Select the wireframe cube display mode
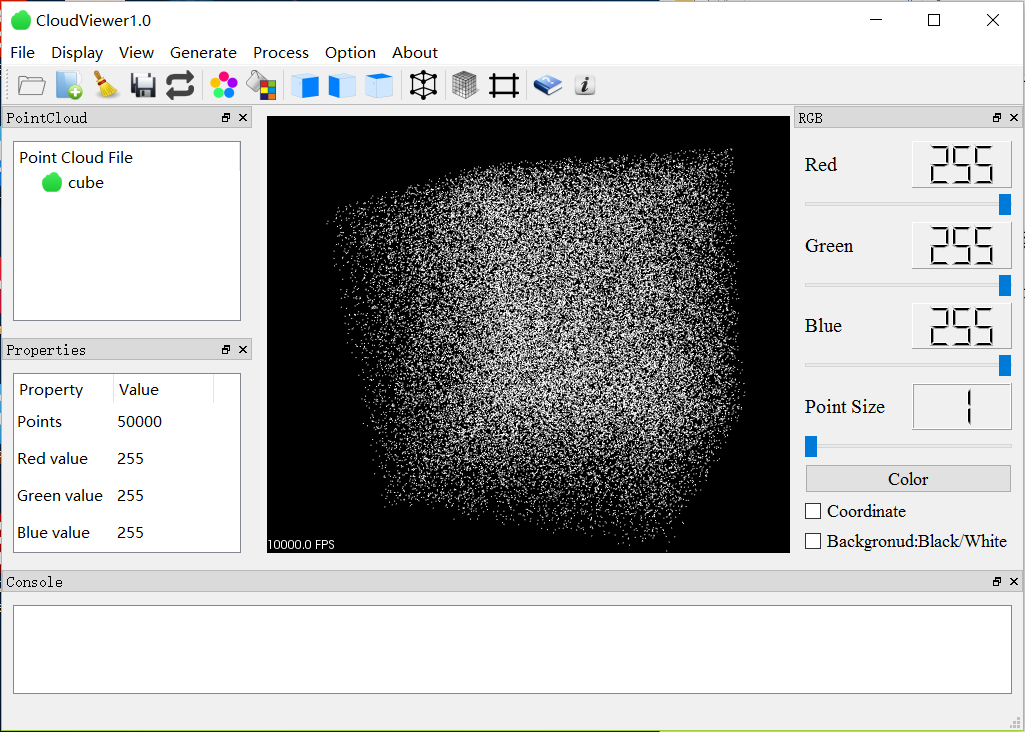This screenshot has height=732, width=1025. [423, 85]
